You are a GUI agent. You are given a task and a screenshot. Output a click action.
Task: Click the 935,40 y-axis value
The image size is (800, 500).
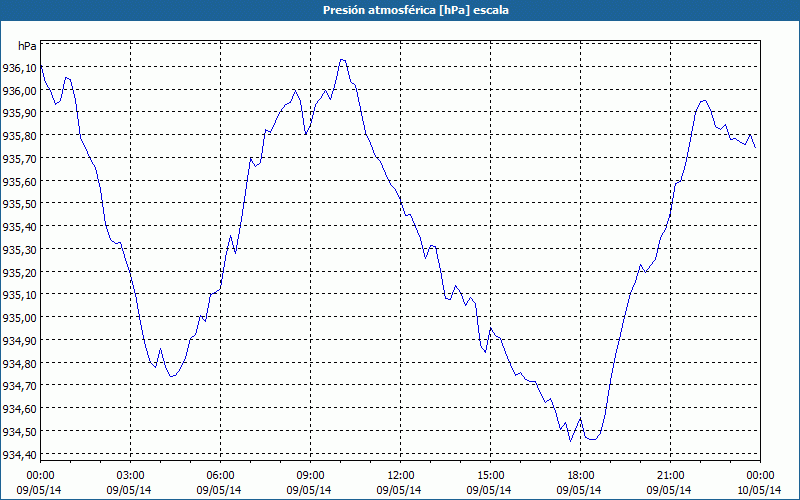coord(20,227)
